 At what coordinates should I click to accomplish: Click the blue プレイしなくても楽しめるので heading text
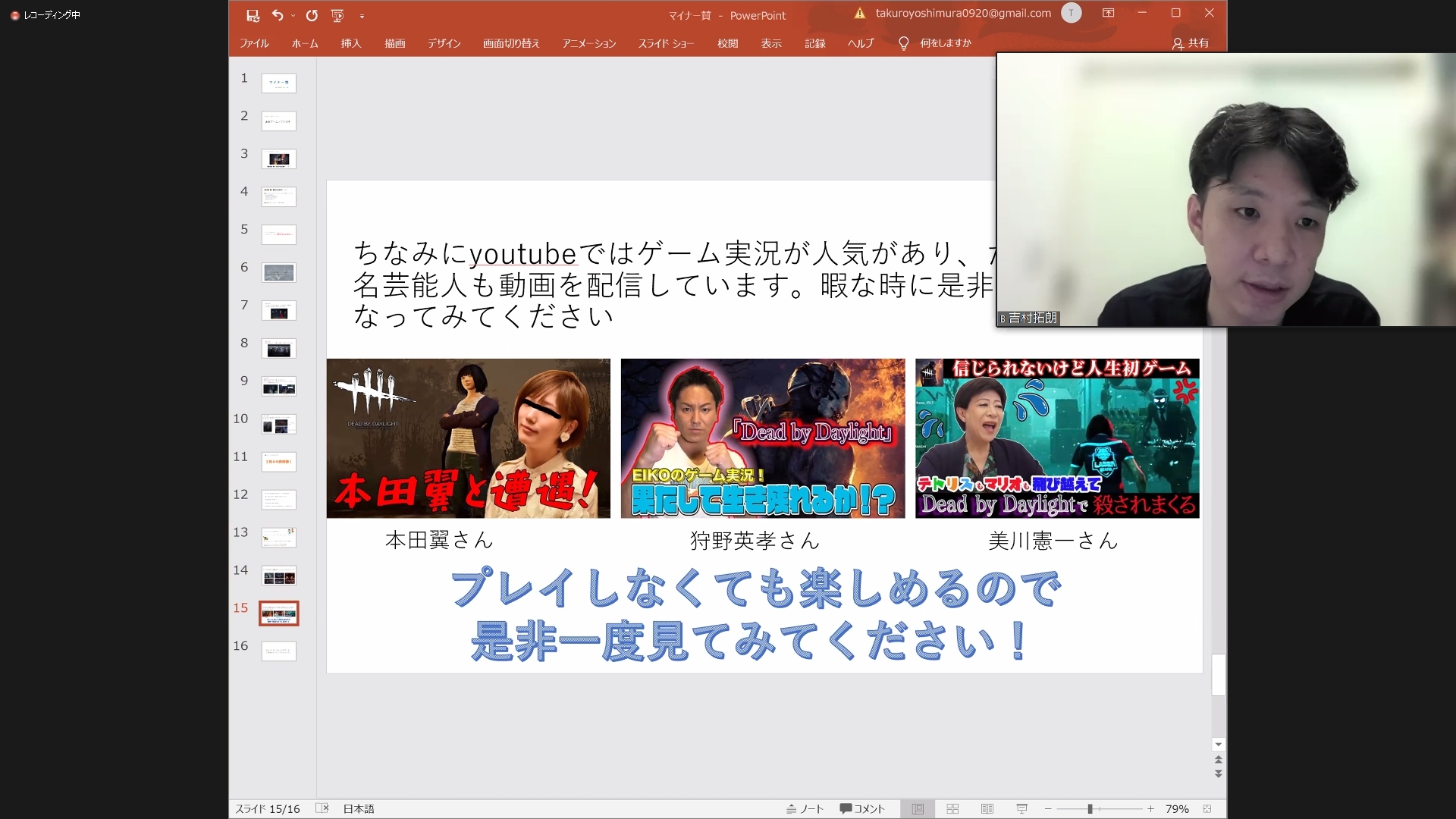[755, 588]
